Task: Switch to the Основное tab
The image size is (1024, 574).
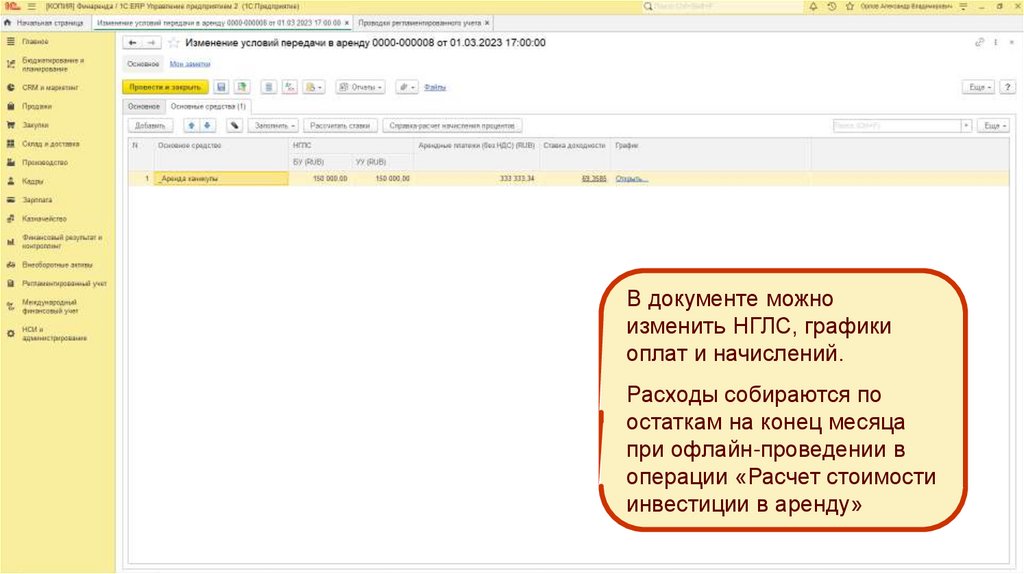Action: 144,106
